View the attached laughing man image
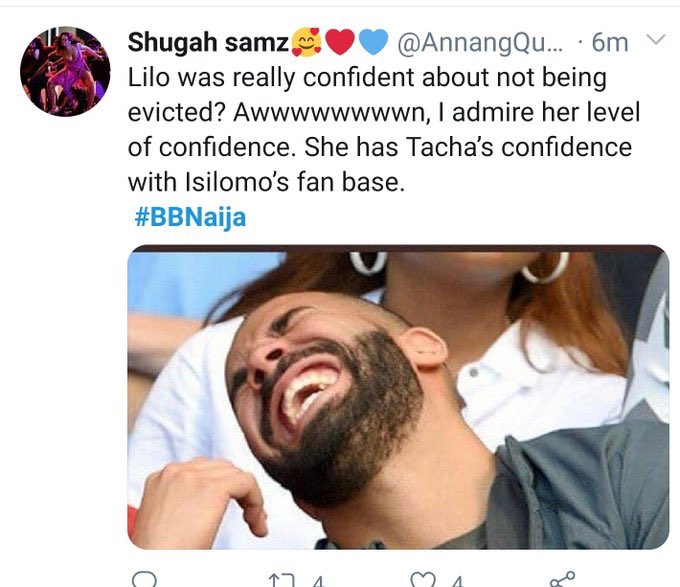 pyautogui.click(x=398, y=398)
